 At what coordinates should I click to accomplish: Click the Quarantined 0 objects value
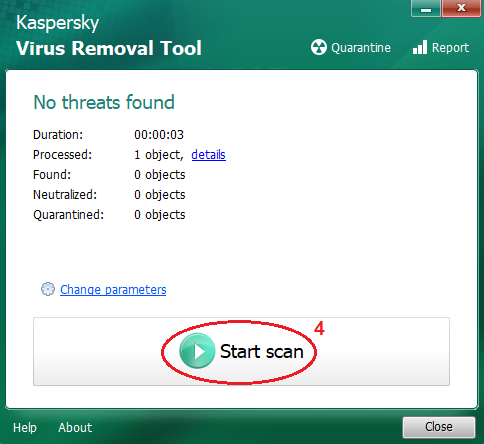160,215
